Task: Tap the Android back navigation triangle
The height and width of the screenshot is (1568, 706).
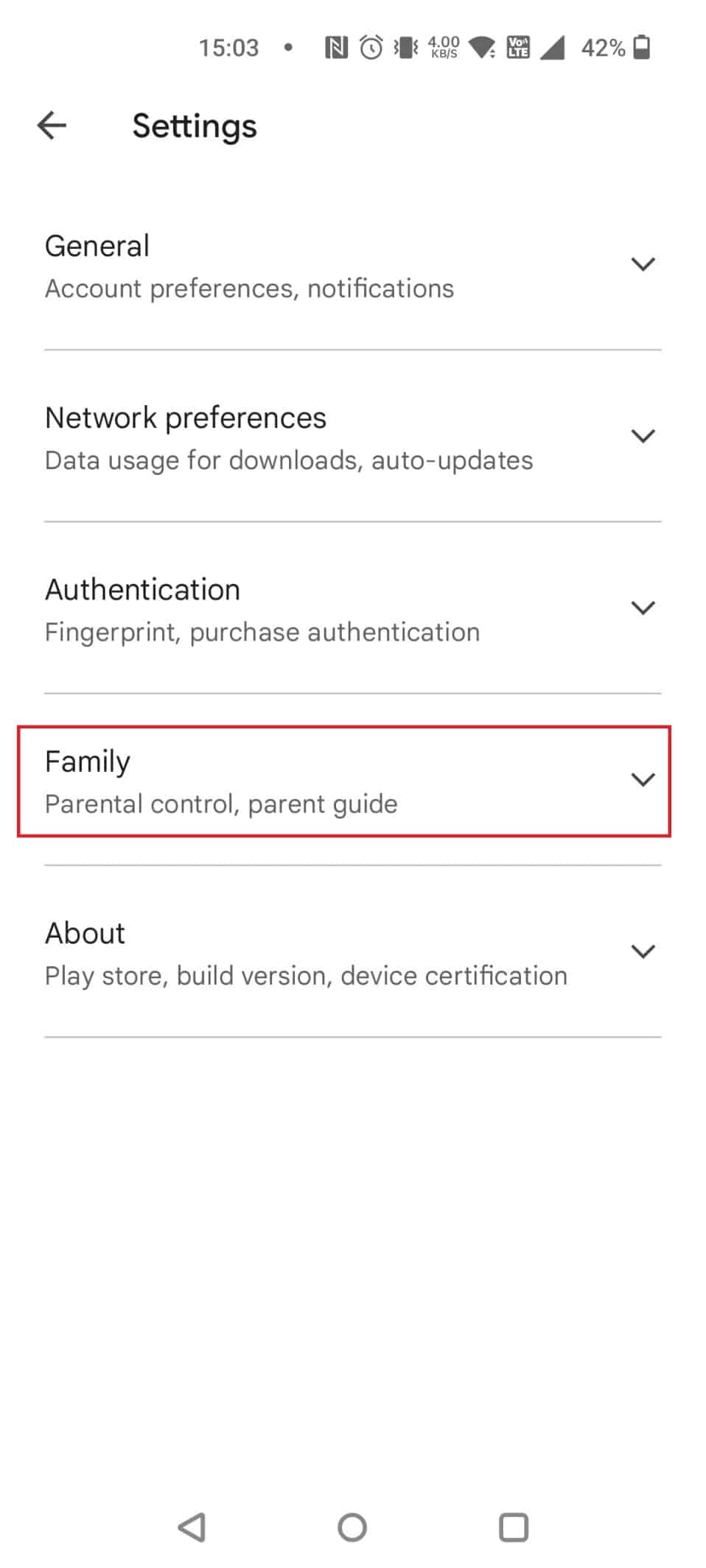Action: click(x=192, y=1527)
